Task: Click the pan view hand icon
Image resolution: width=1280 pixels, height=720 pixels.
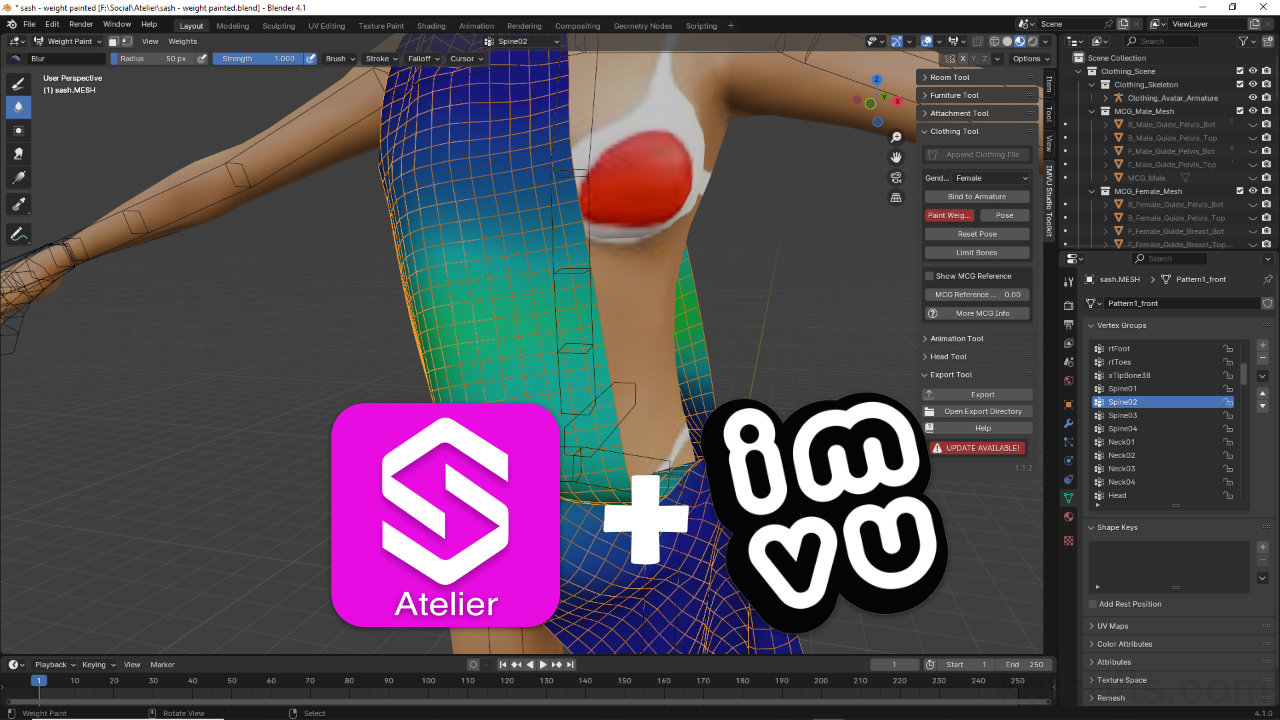Action: point(896,157)
